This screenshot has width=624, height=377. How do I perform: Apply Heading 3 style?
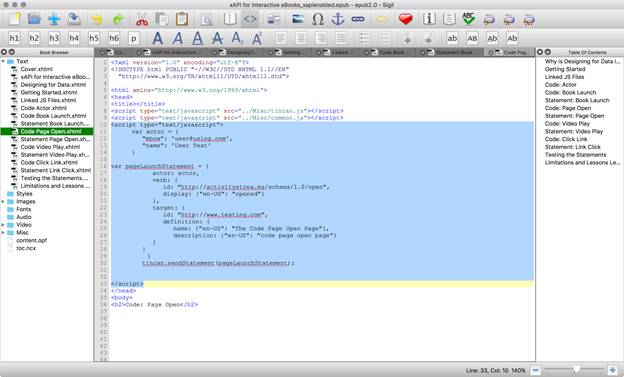(x=54, y=38)
